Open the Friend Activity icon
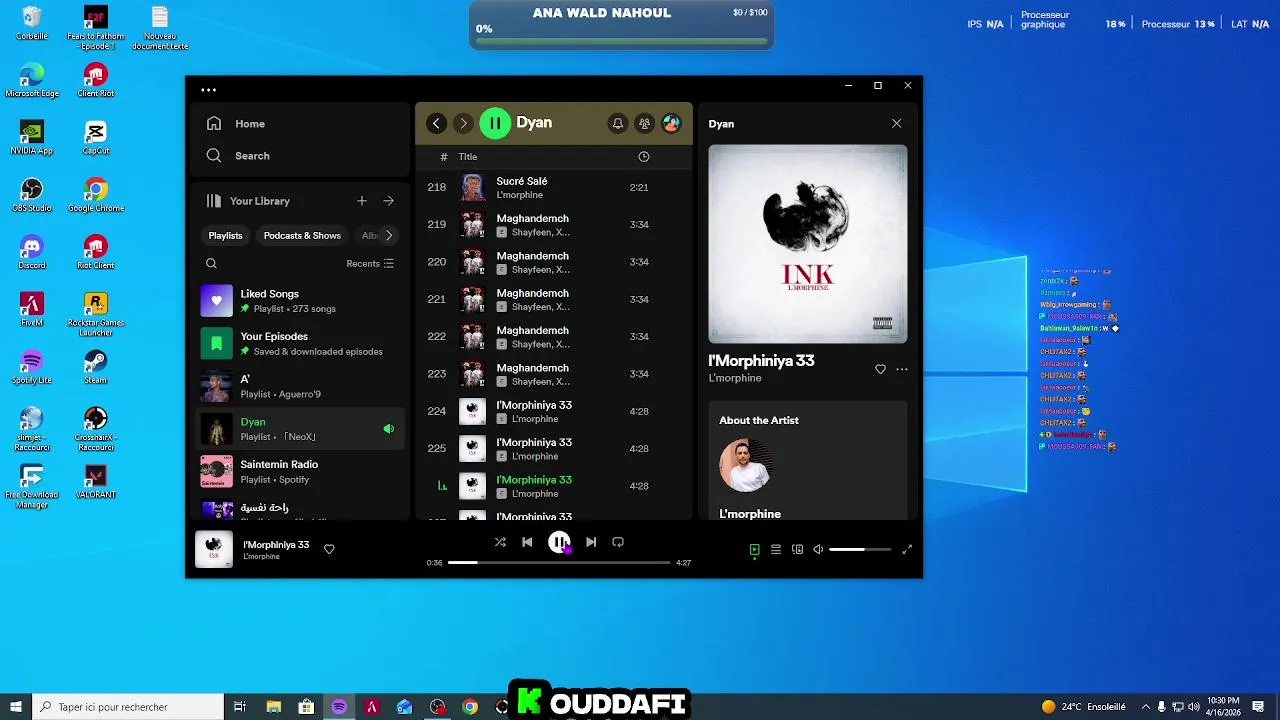 click(x=645, y=123)
